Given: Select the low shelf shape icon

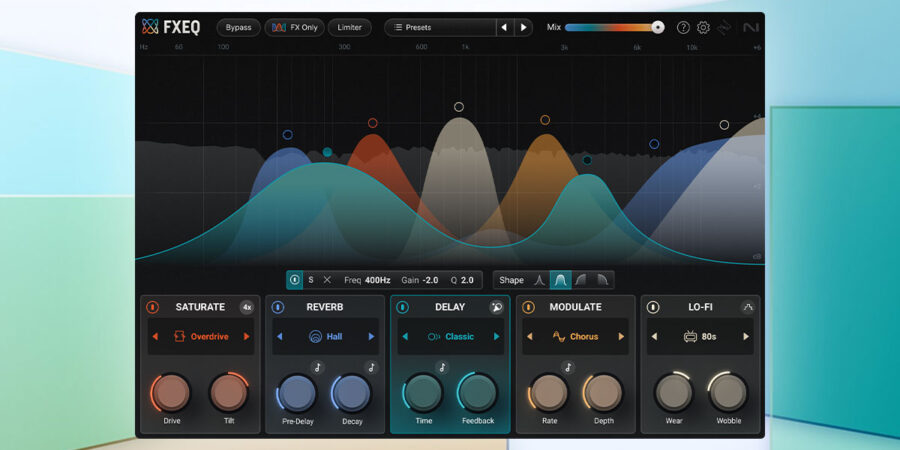Looking at the screenshot, I should tap(581, 280).
